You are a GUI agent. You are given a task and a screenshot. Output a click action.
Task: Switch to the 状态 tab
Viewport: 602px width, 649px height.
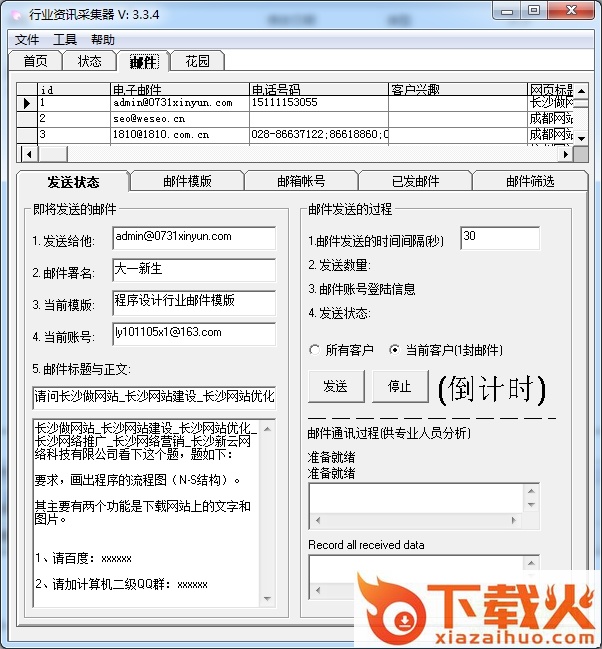click(x=89, y=61)
